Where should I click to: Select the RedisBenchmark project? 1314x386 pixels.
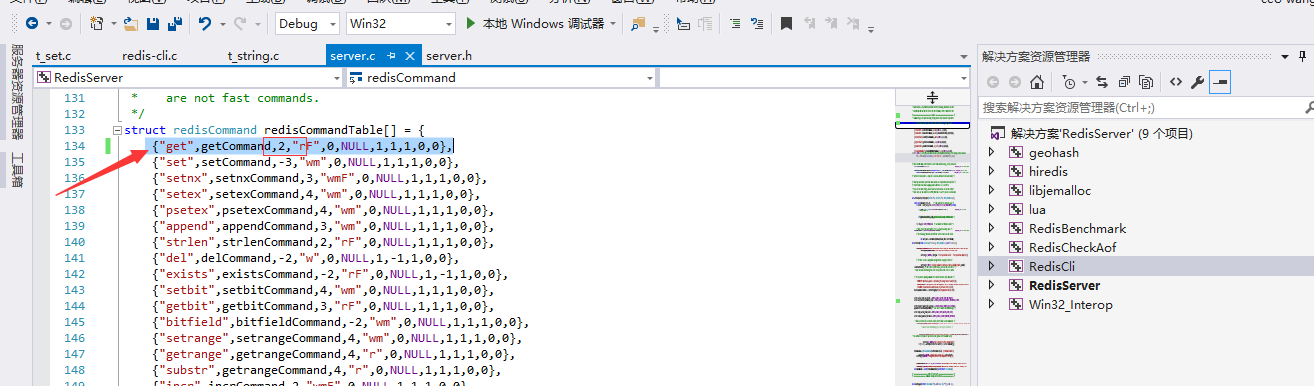click(x=1077, y=228)
